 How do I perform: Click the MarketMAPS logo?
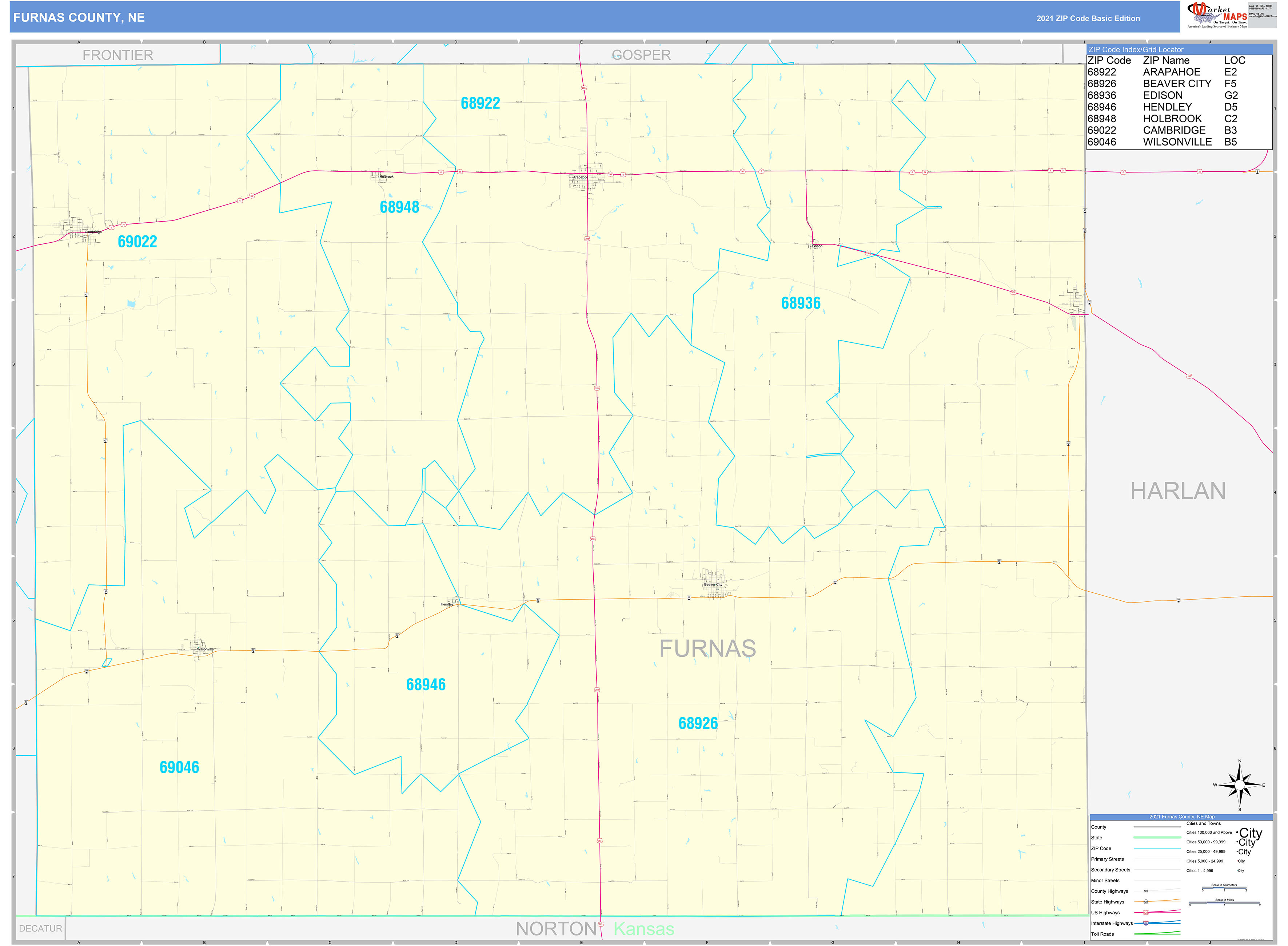[1213, 14]
